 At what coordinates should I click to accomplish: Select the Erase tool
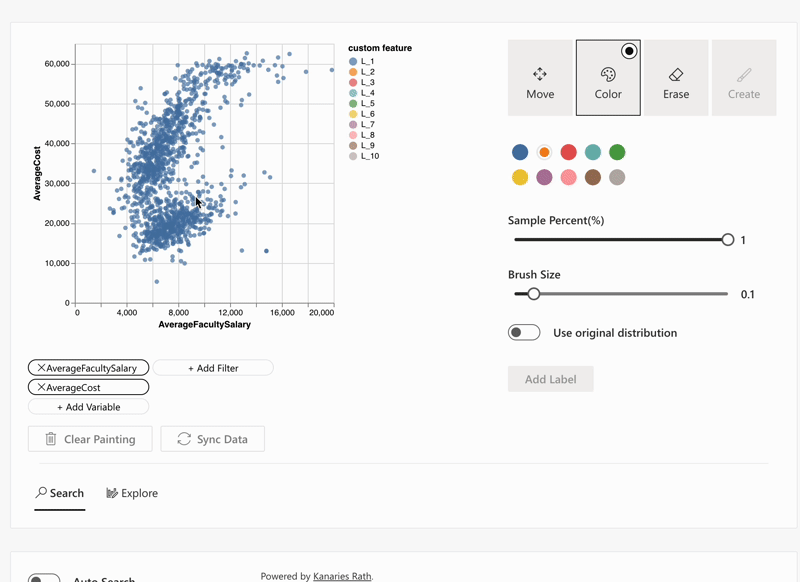pos(676,78)
